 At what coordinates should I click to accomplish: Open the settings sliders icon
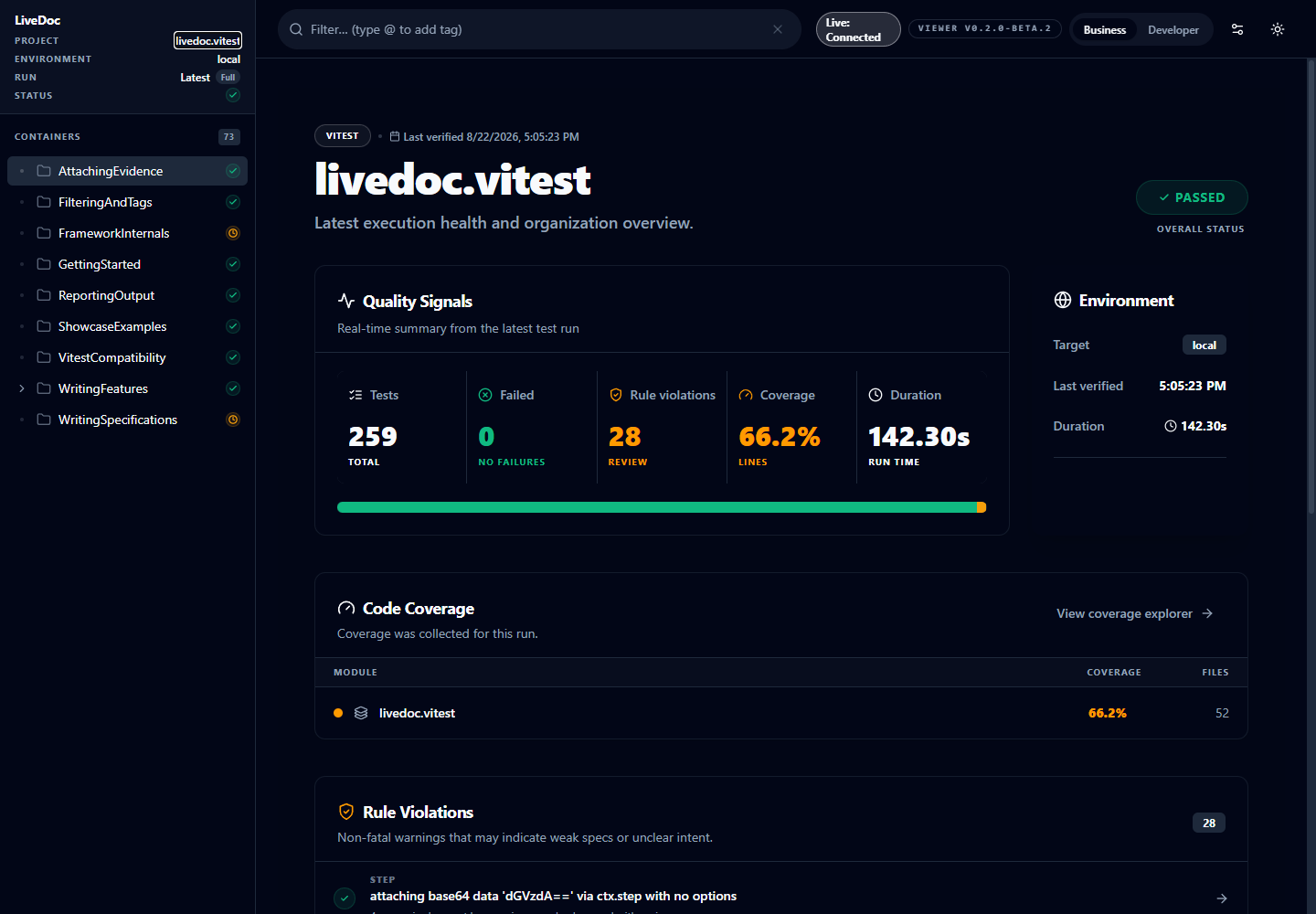(1237, 29)
